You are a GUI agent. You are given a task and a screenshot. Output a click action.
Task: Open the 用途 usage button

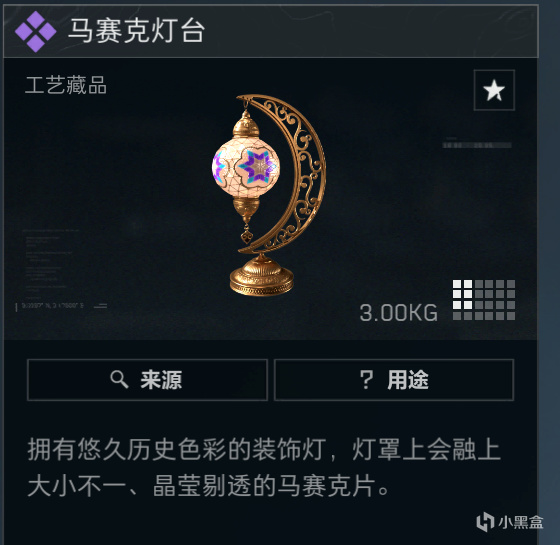tap(394, 380)
